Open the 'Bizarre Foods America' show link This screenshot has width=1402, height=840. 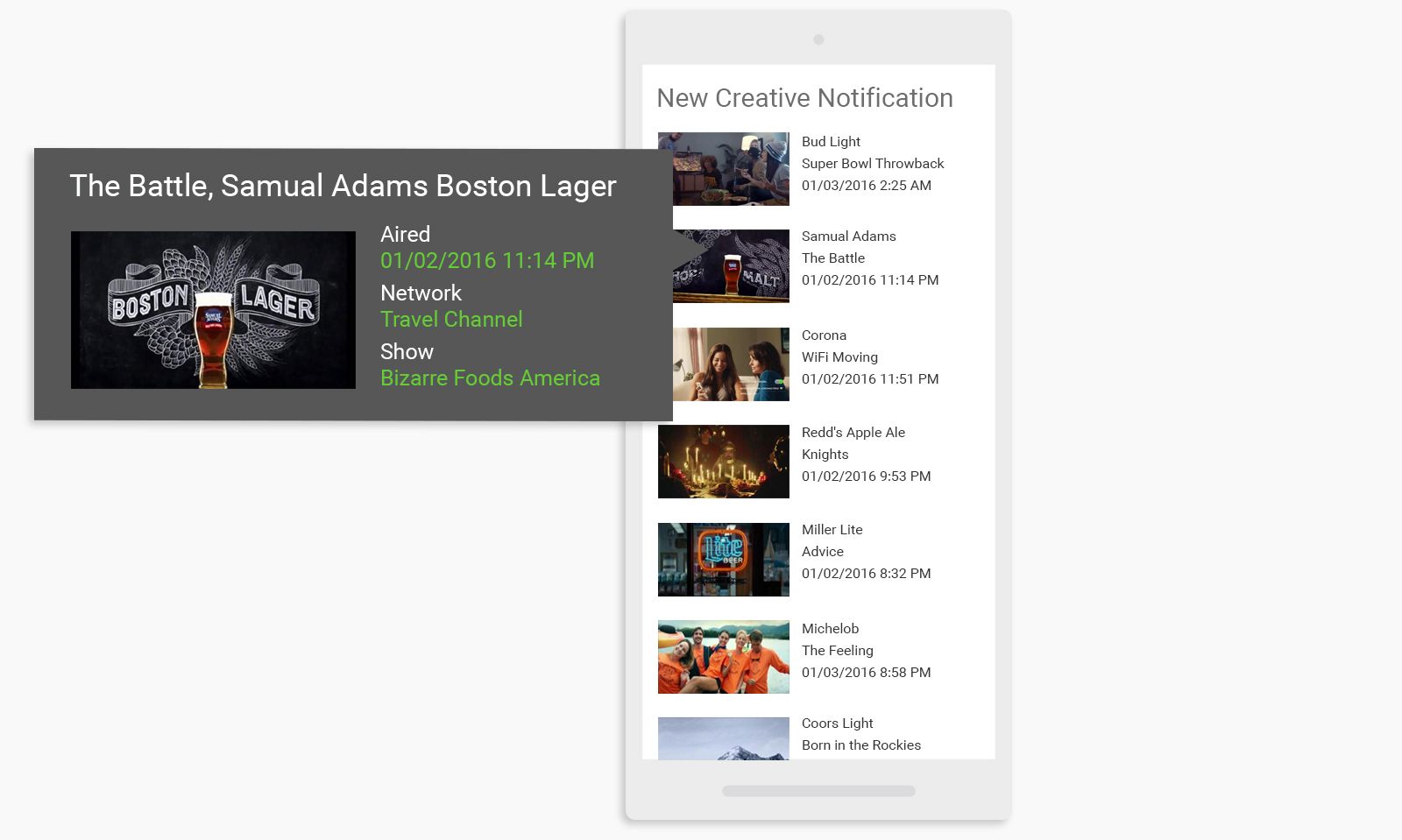(490, 378)
